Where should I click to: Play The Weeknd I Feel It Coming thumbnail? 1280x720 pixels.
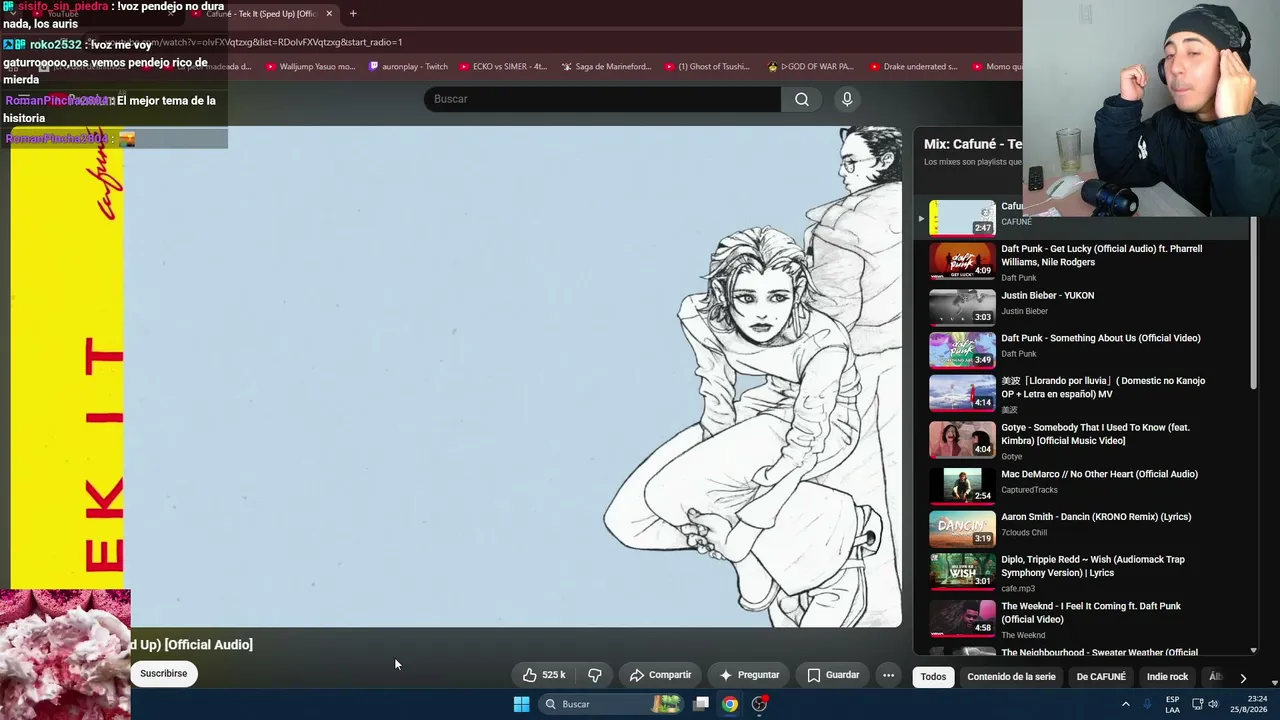(x=962, y=618)
